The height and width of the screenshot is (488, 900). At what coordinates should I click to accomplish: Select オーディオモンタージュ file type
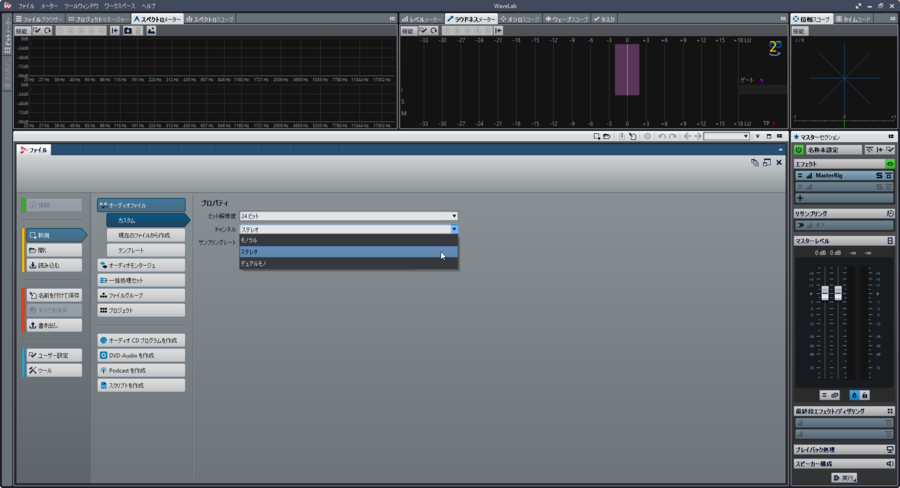(141, 265)
